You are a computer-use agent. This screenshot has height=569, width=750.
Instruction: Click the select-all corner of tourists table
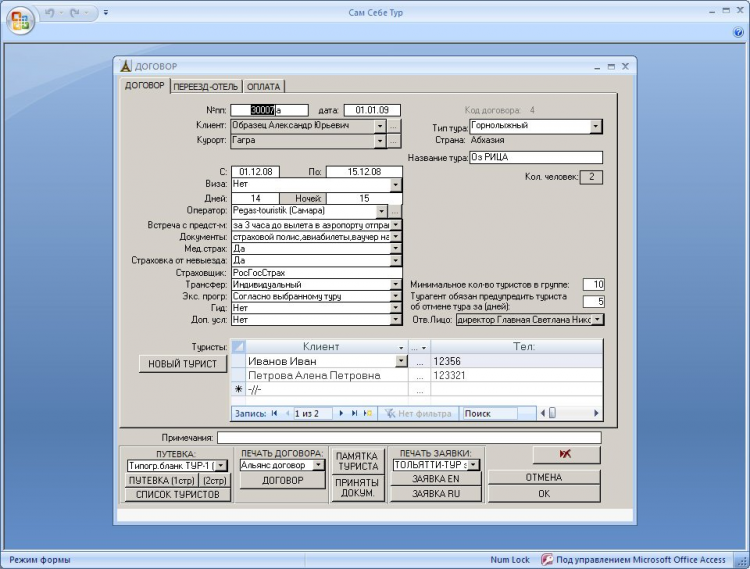click(x=238, y=347)
